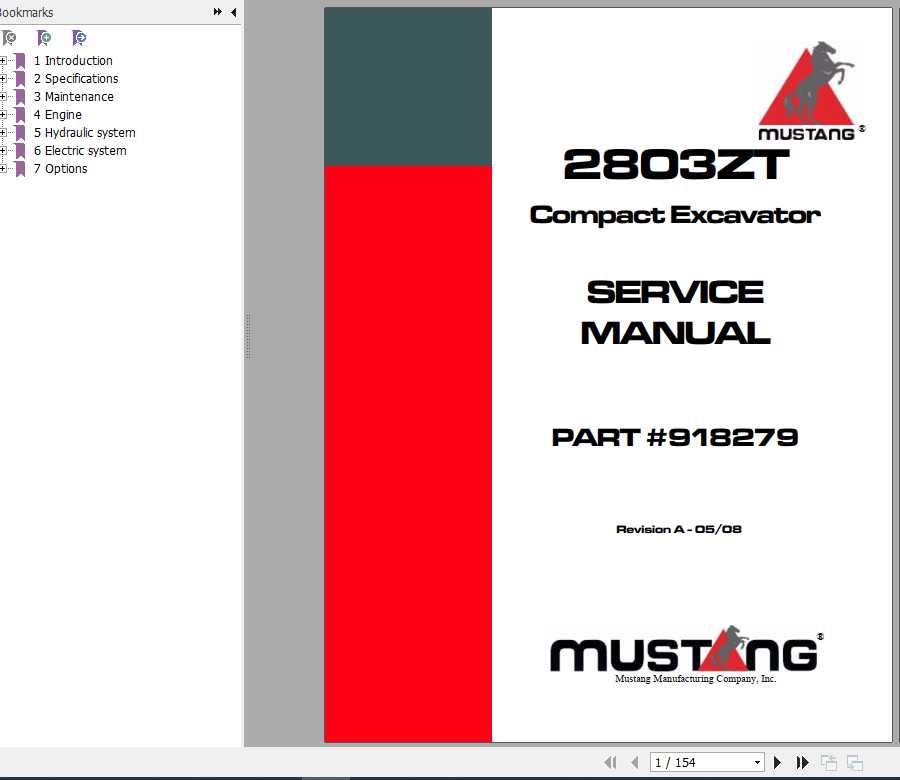Go to the next page

pyautogui.click(x=777, y=762)
